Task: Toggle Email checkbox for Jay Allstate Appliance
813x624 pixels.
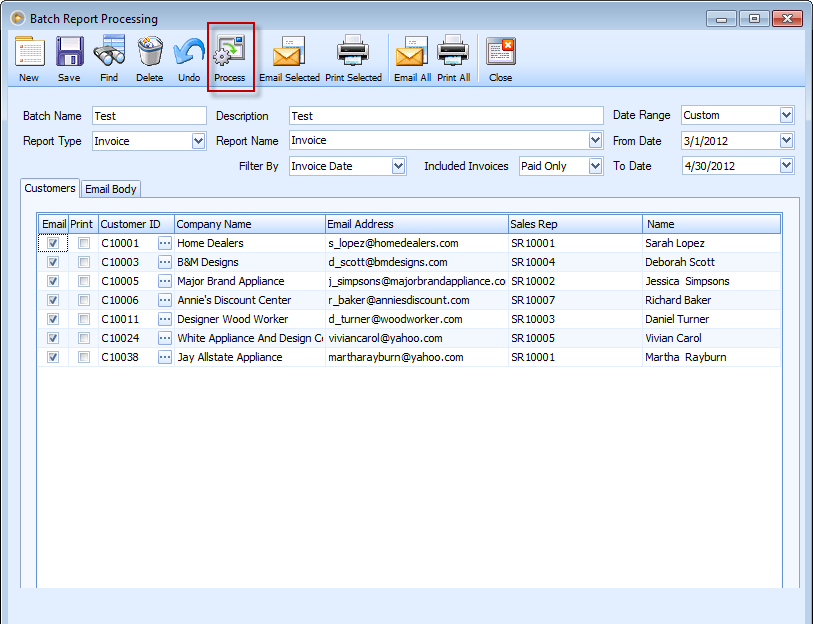Action: click(x=53, y=357)
